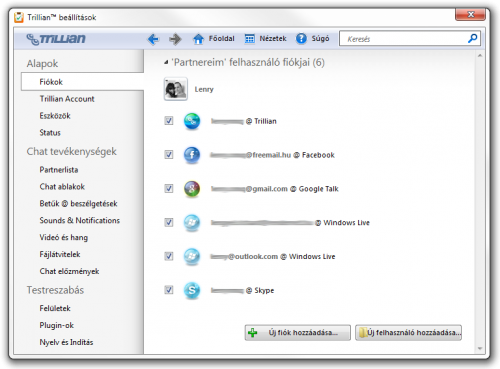Click the Skype account icon
Viewport: 500px width, 369px height.
click(x=192, y=290)
